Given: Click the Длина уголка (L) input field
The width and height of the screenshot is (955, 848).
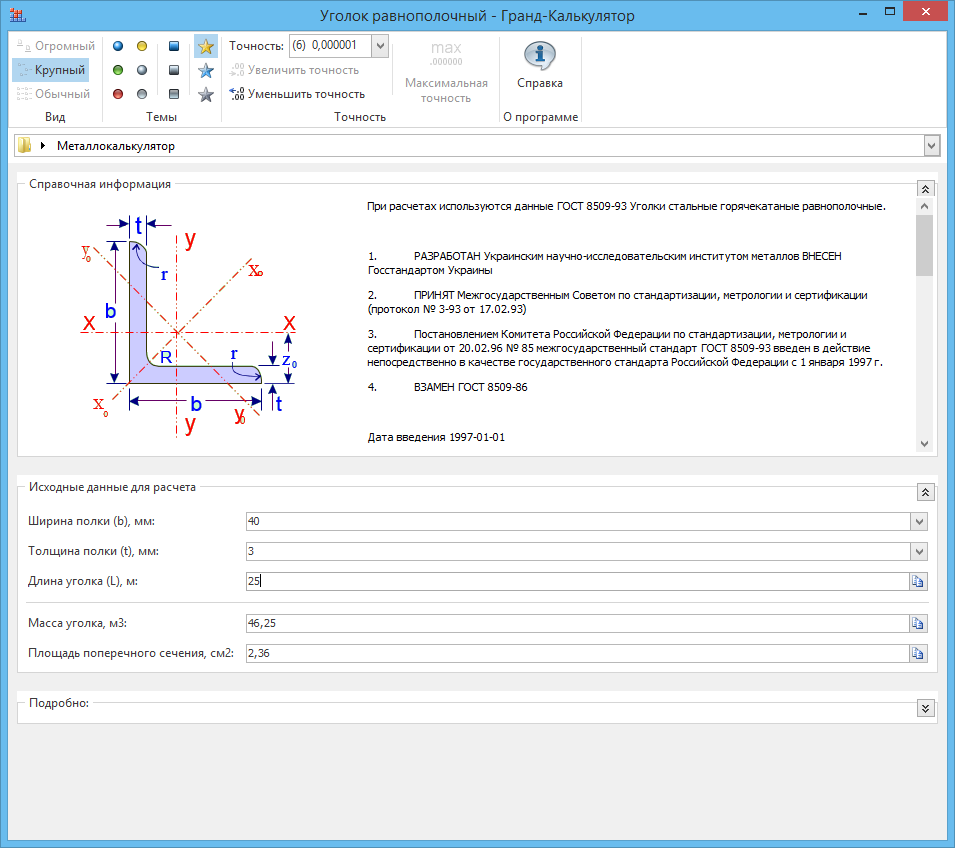Looking at the screenshot, I should [577, 581].
